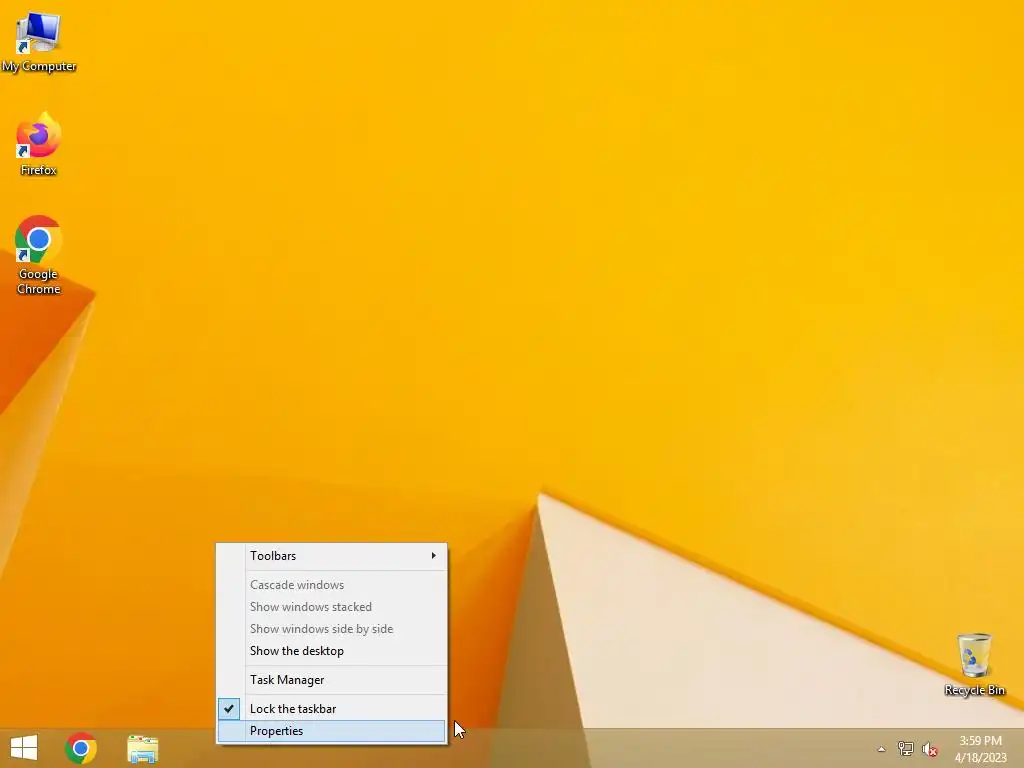Open the My Computer desktop icon

(x=39, y=42)
